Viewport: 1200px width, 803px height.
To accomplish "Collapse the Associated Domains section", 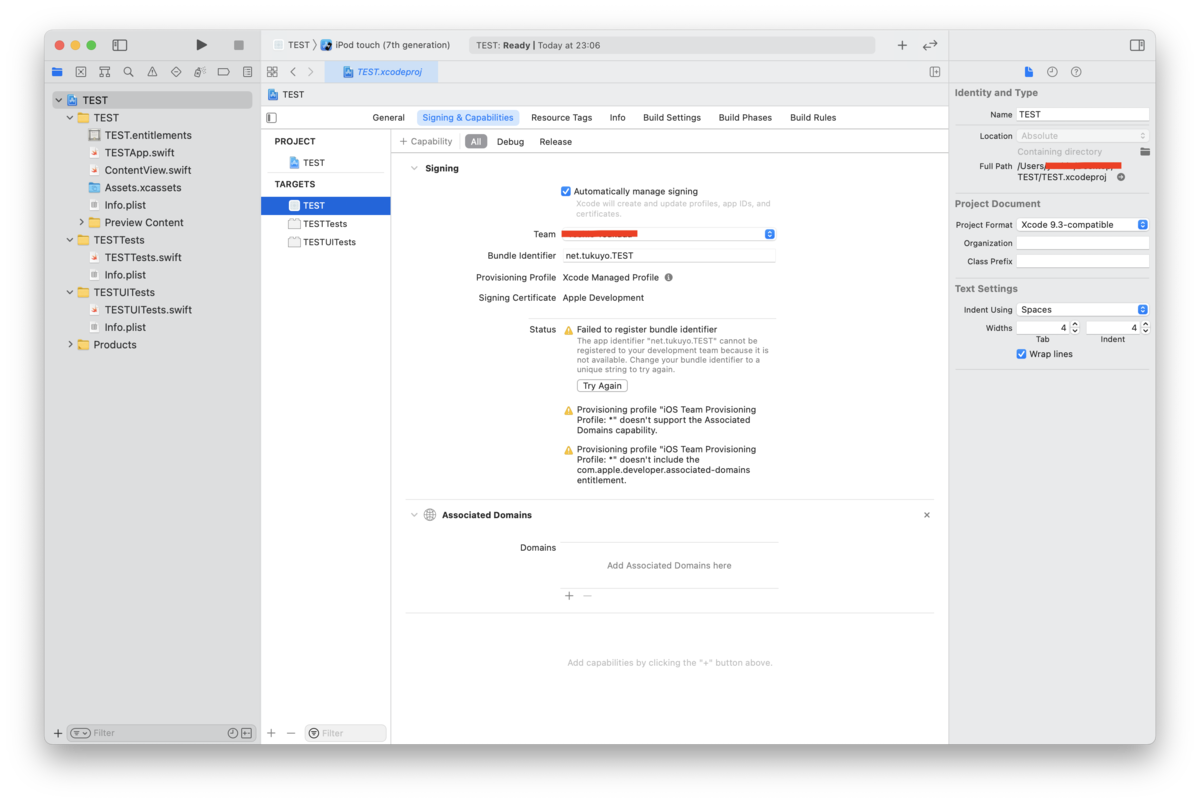I will [414, 515].
